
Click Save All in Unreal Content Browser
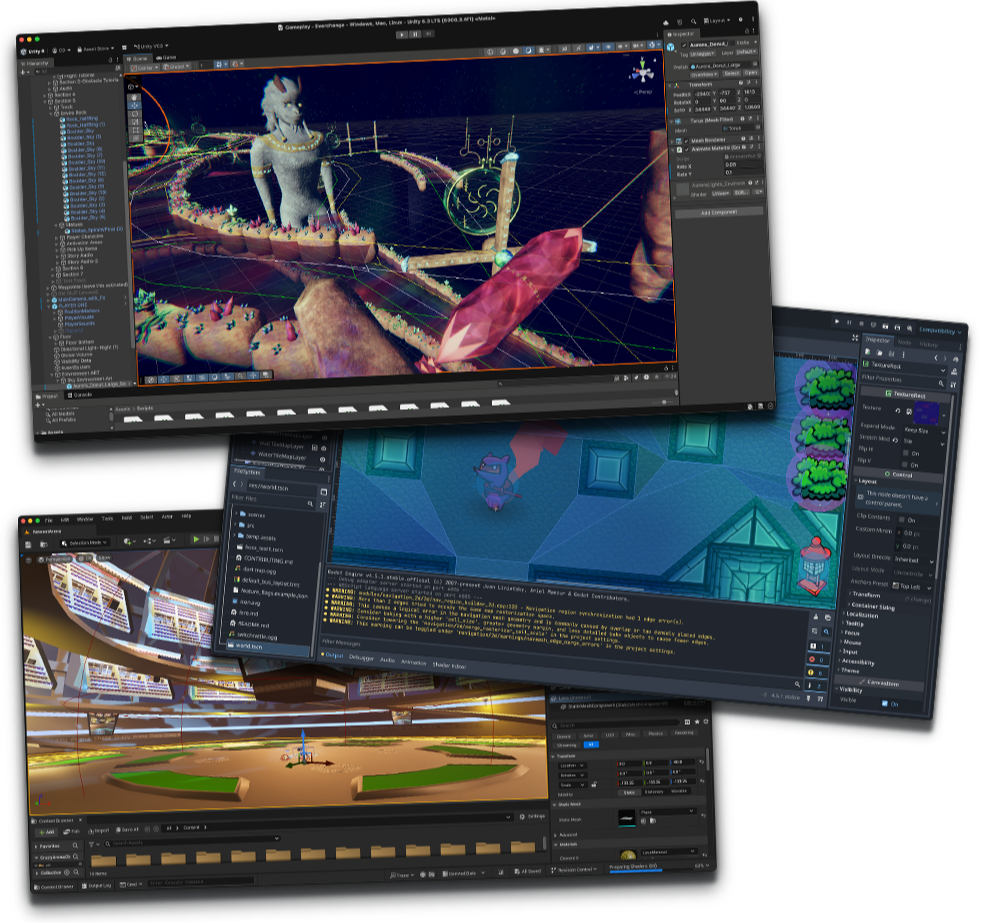[127, 829]
